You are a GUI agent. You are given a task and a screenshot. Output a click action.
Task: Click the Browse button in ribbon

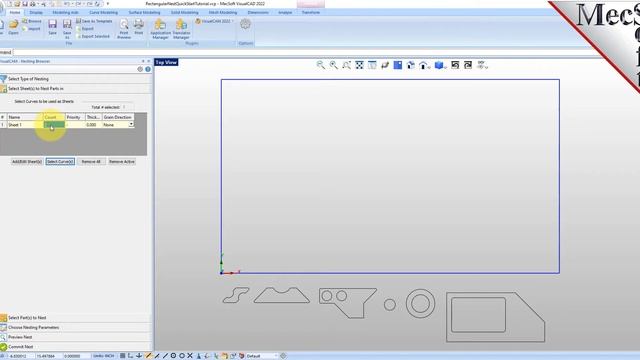(32, 21)
